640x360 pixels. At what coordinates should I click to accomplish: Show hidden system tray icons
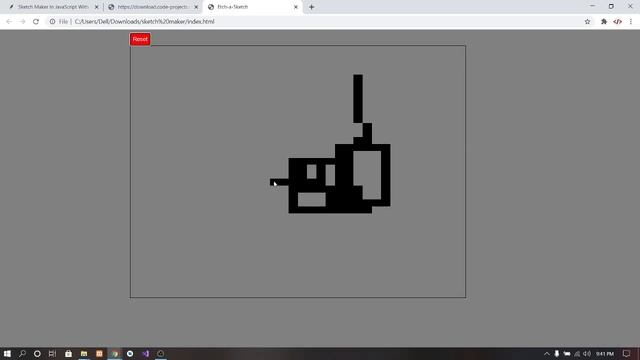547,353
